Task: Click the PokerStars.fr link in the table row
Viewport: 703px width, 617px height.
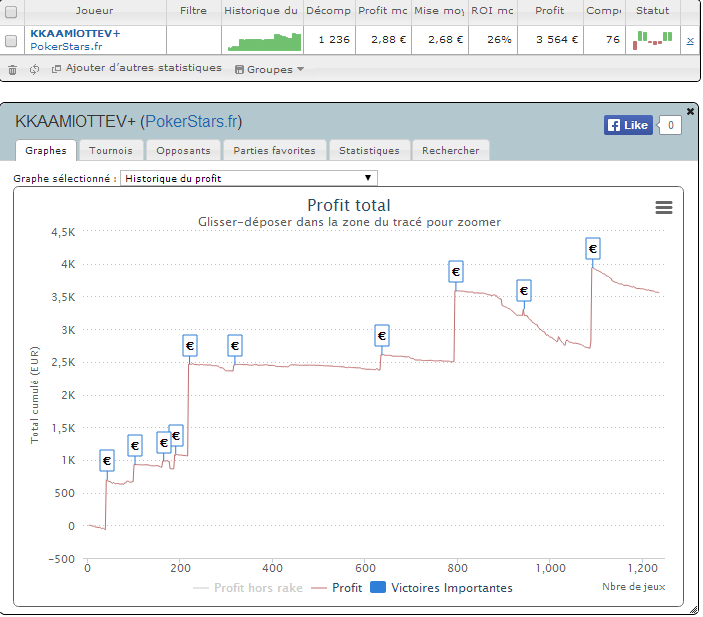Action: 66,47
